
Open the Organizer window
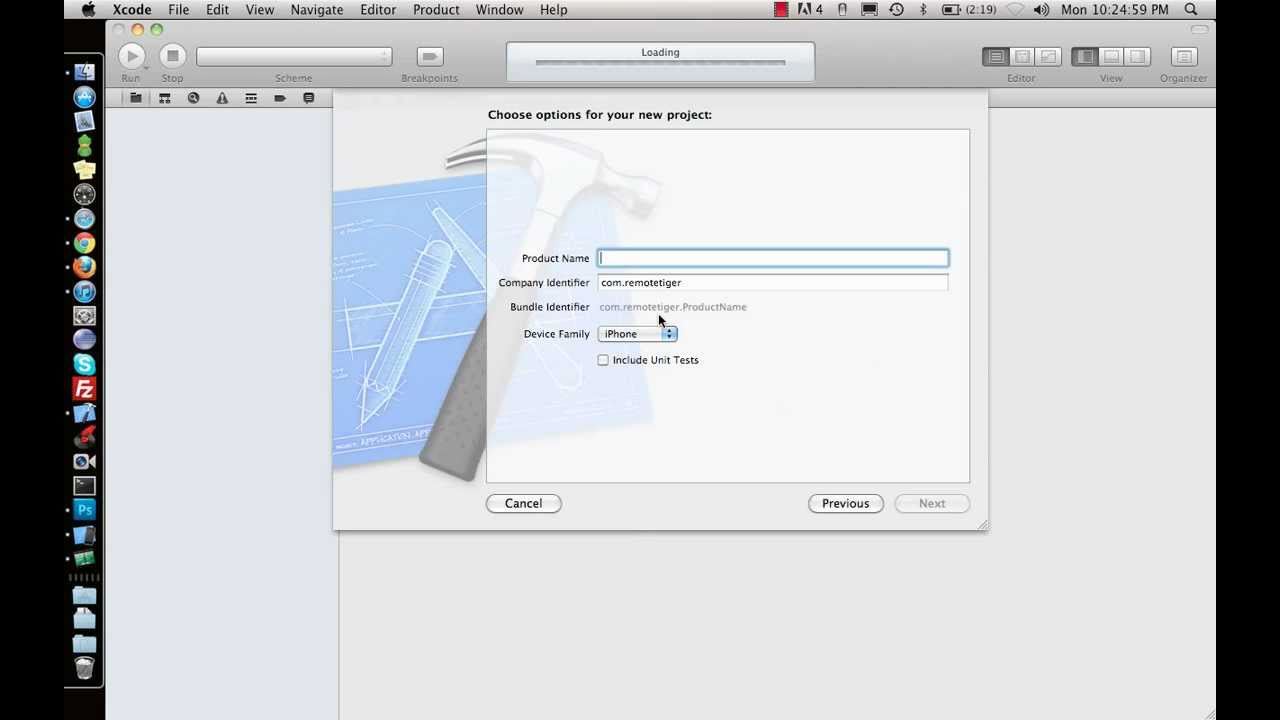pos(1184,57)
